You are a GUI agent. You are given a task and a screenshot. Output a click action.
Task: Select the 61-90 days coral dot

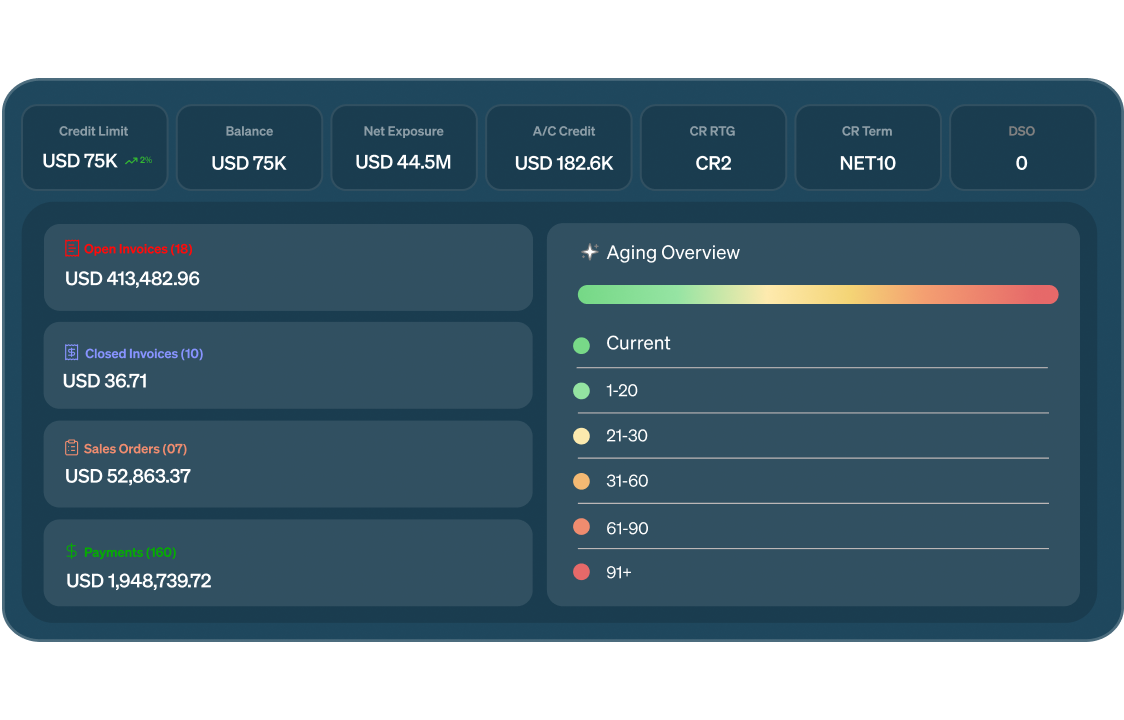point(581,527)
